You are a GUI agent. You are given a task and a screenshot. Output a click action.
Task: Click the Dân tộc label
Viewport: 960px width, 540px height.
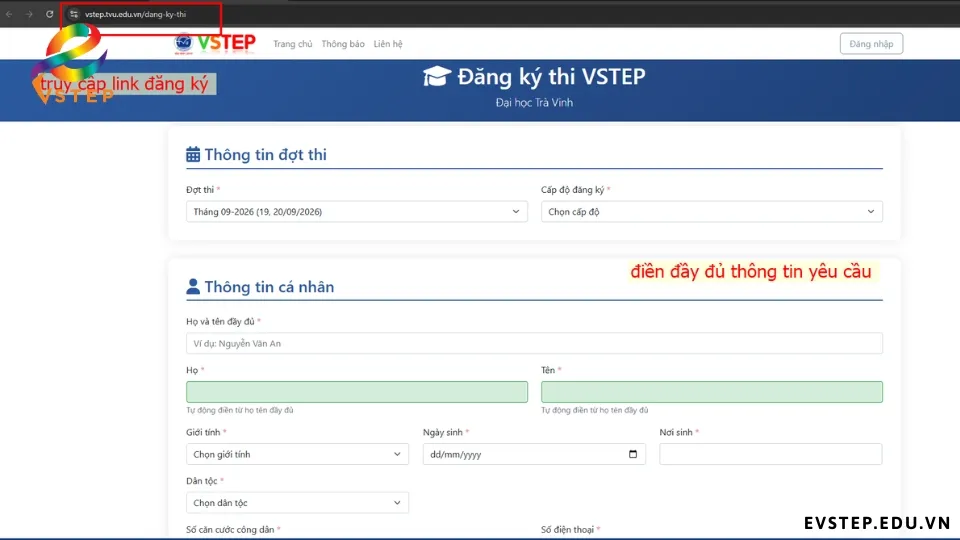pos(201,481)
